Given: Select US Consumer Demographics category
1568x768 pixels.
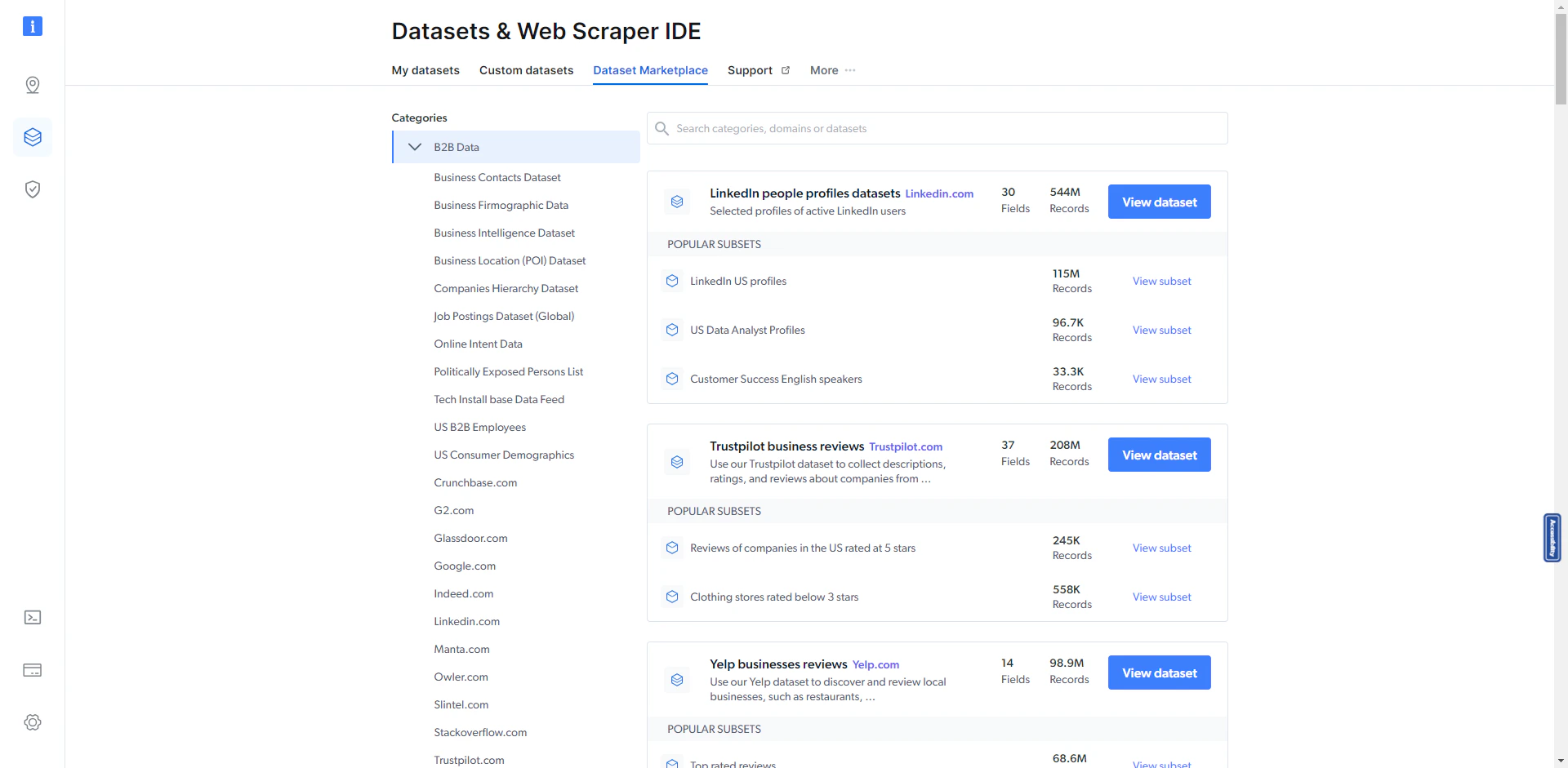Looking at the screenshot, I should [504, 455].
